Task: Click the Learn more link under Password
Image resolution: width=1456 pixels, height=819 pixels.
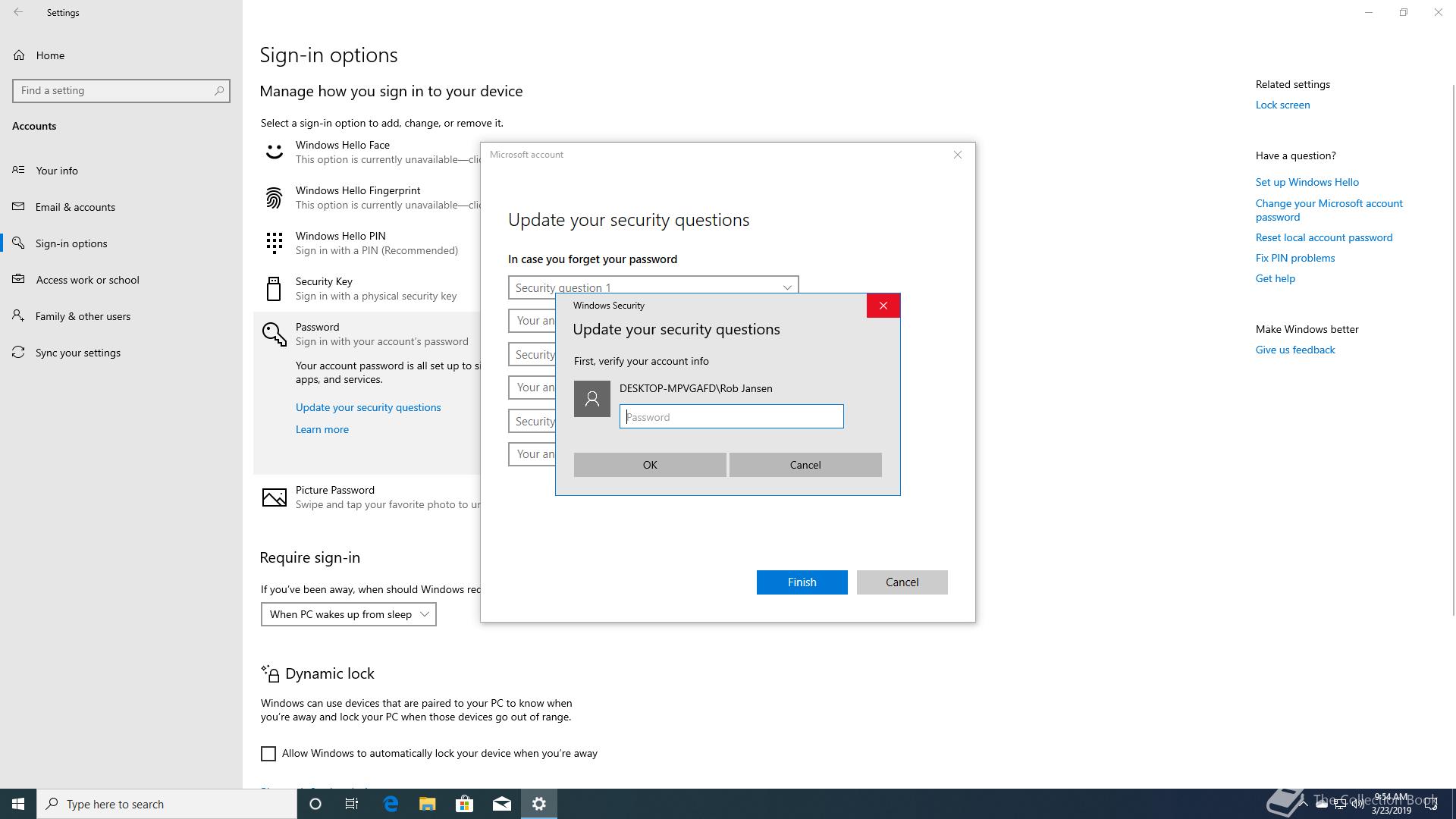Action: pyautogui.click(x=322, y=429)
